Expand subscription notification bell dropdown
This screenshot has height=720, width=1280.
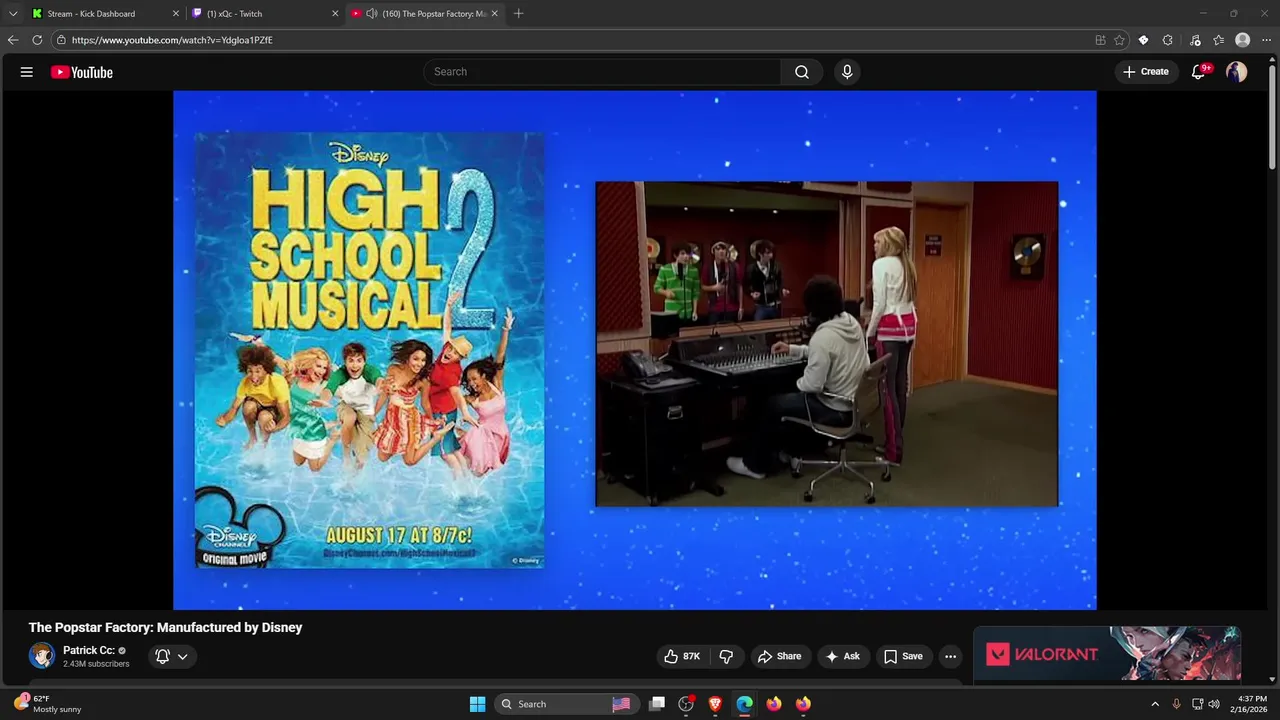tap(171, 656)
